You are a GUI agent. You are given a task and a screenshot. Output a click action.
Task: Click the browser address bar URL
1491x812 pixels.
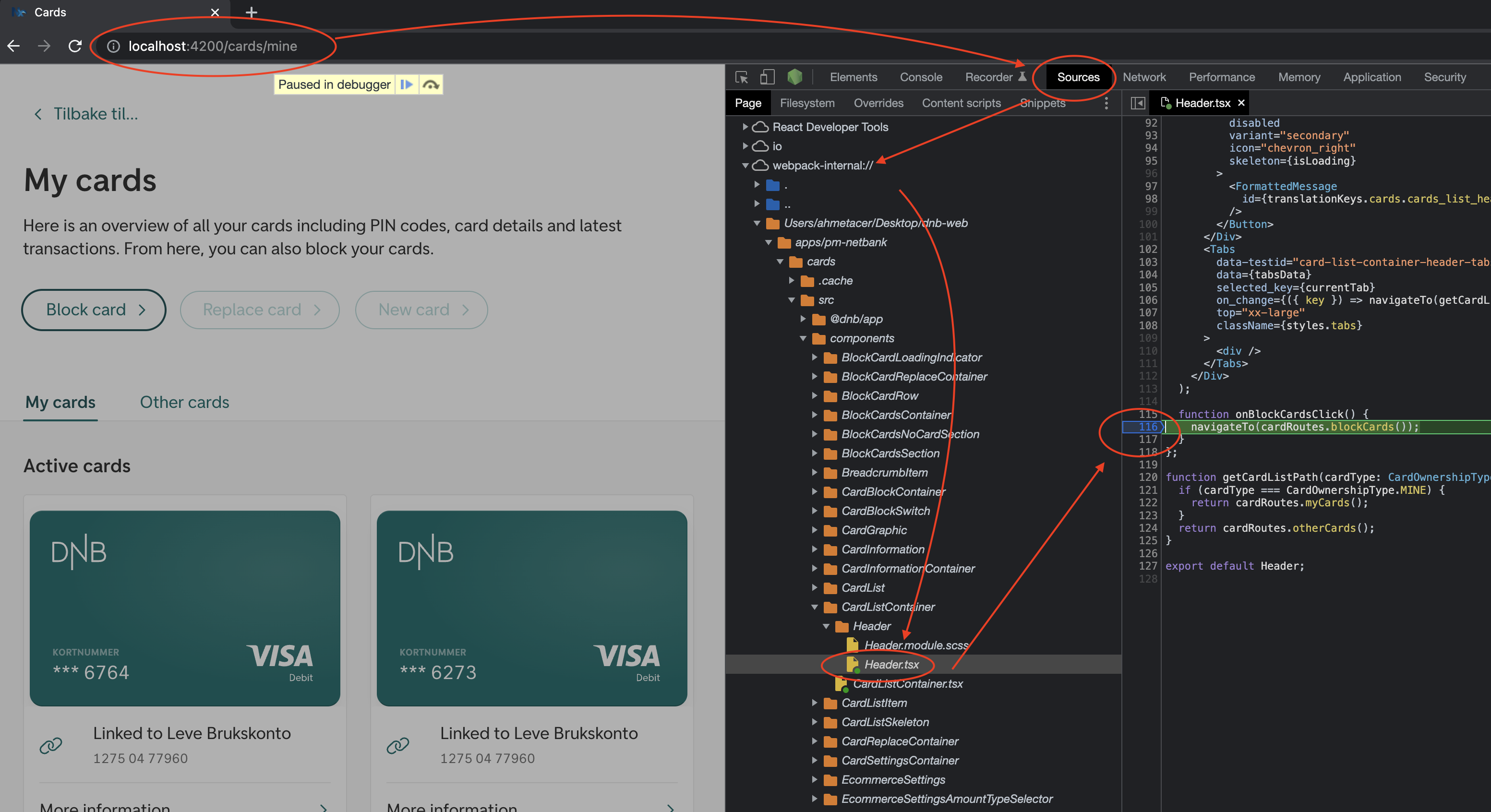(x=213, y=46)
